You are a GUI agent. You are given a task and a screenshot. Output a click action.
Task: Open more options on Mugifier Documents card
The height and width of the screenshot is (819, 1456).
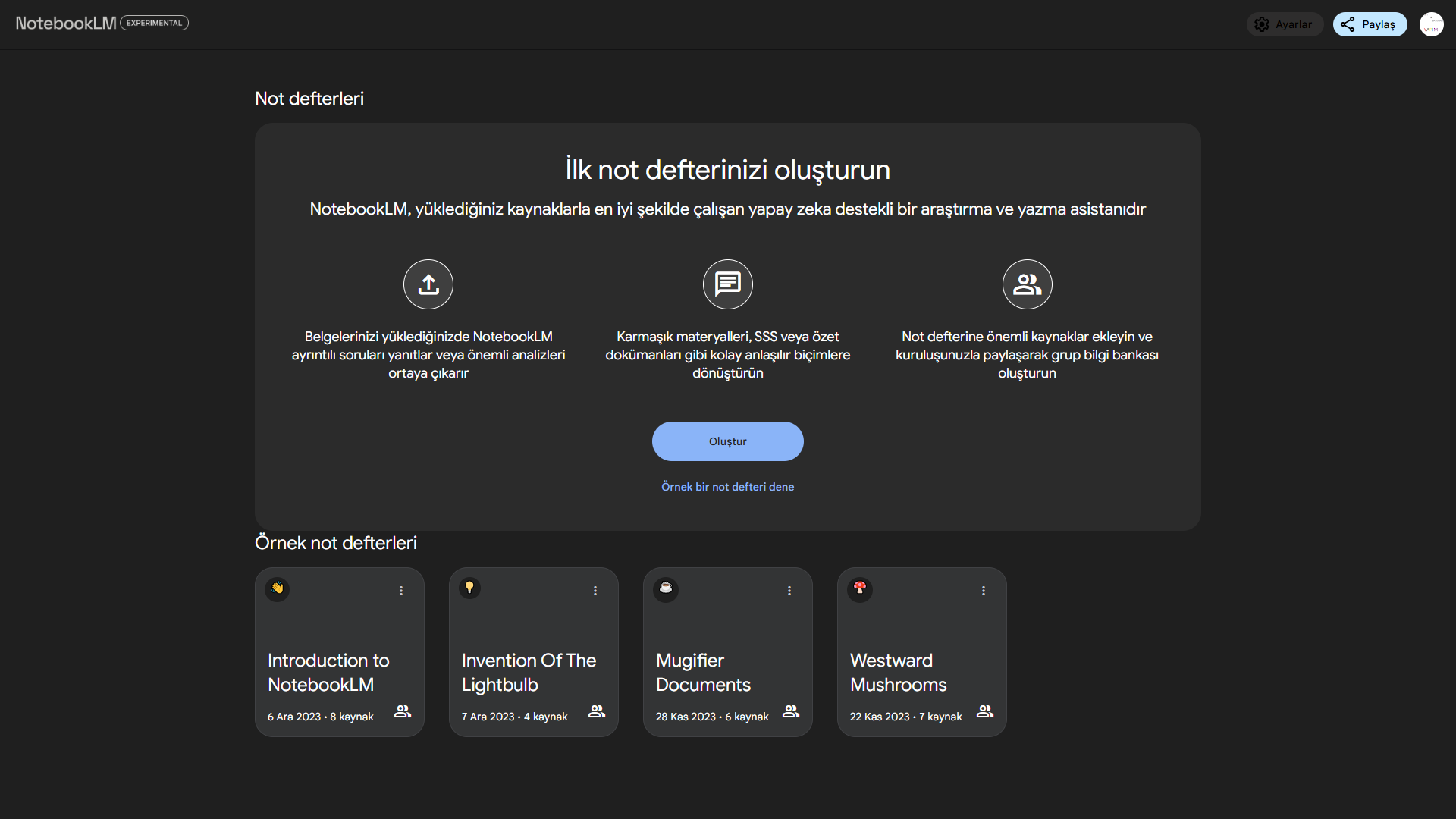tap(789, 591)
